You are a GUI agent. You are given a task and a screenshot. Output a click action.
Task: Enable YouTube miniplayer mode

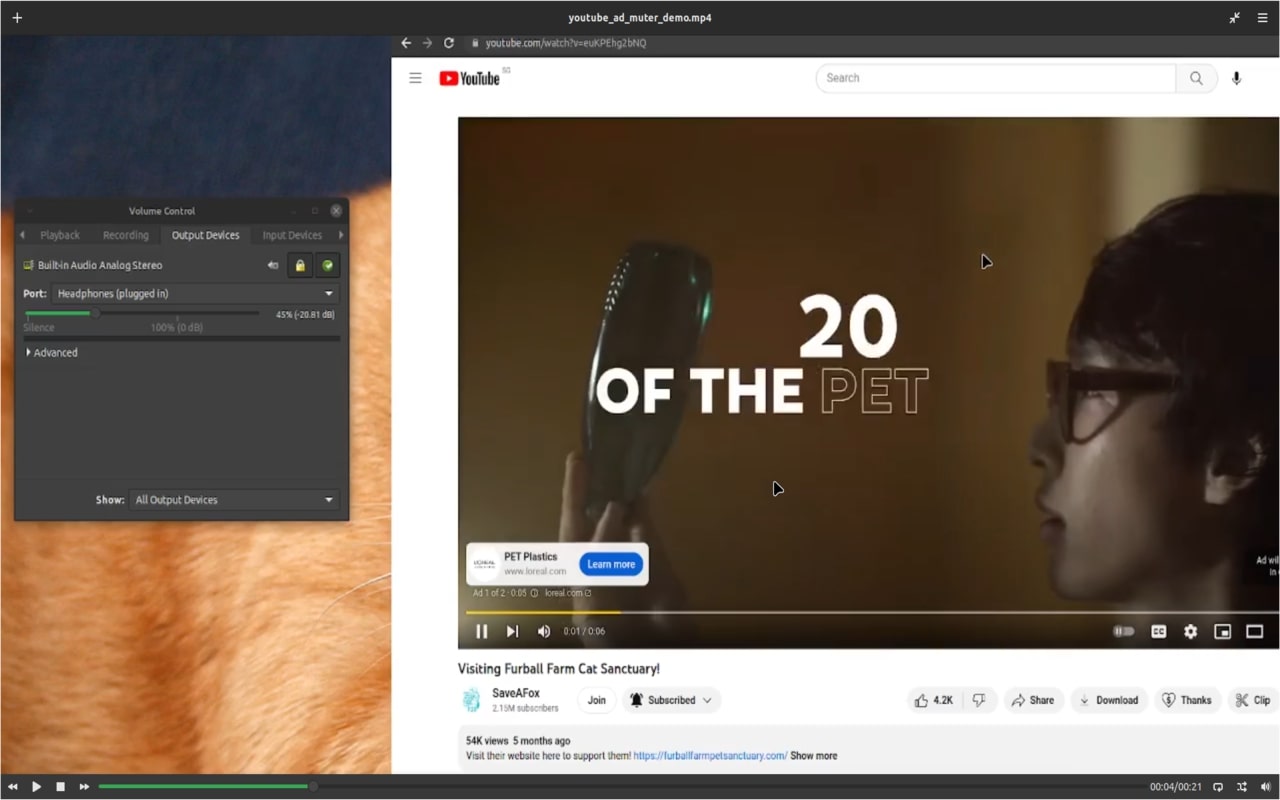pyautogui.click(x=1222, y=631)
